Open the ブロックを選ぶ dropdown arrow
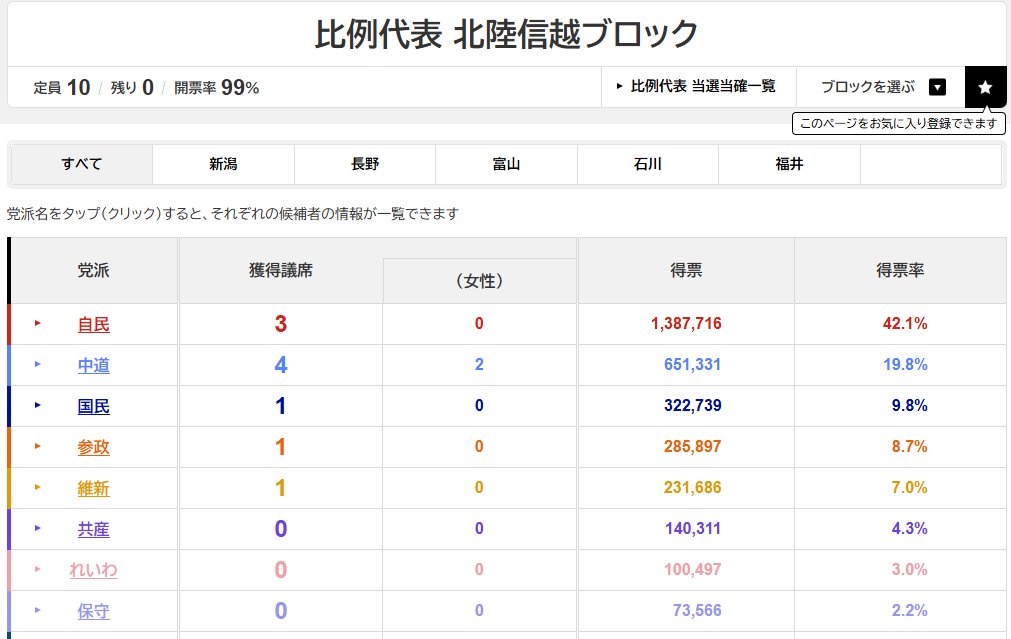Viewport: 1011px width, 639px height. pos(937,87)
